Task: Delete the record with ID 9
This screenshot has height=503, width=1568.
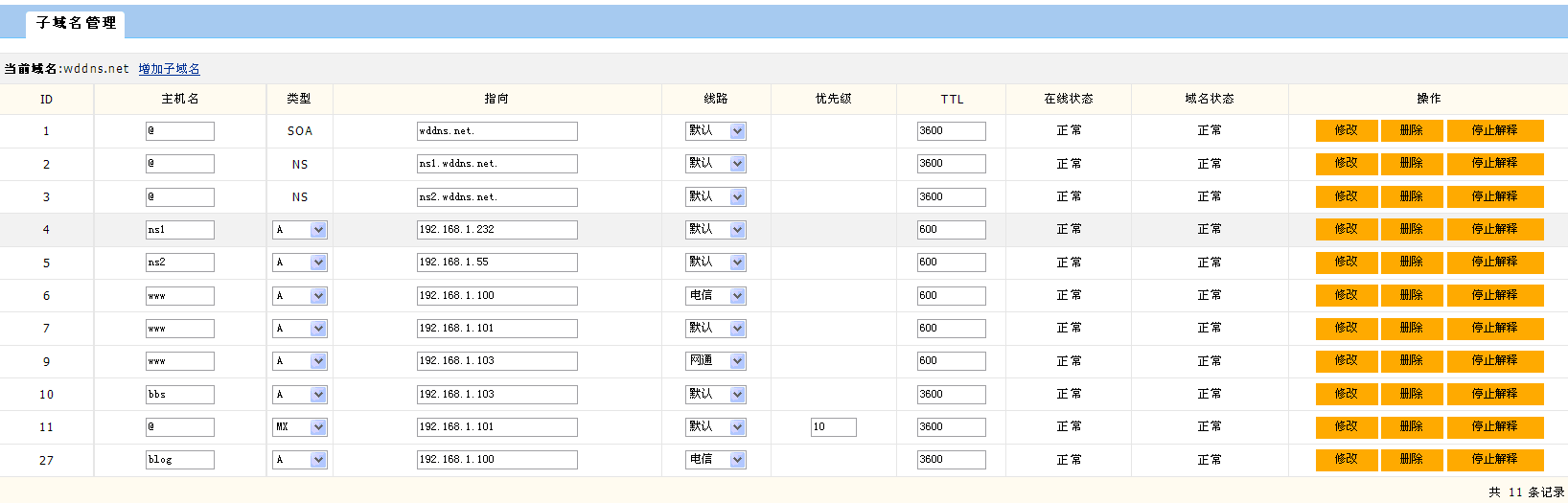Action: [x=1412, y=360]
